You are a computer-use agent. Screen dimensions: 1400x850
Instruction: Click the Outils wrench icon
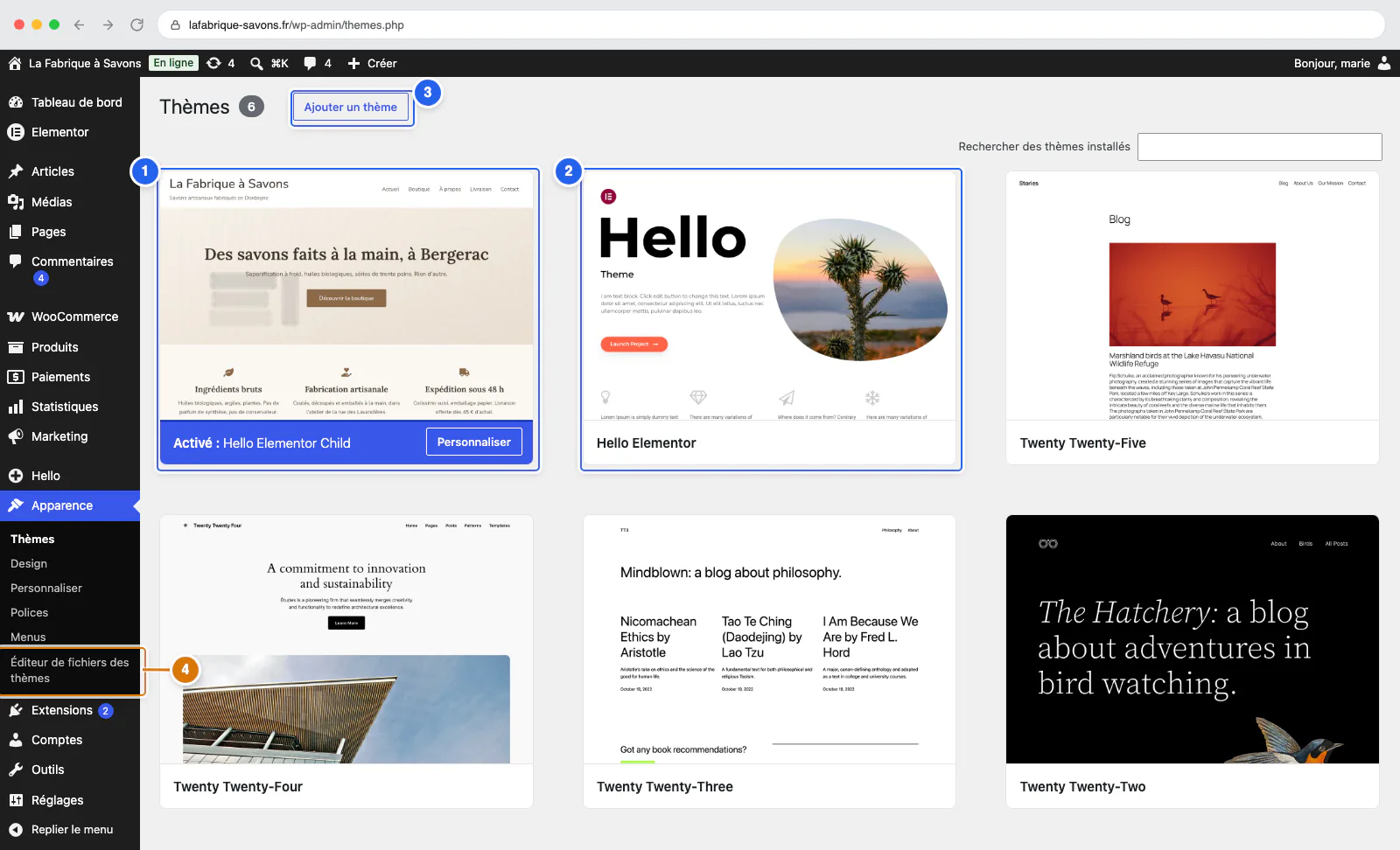click(x=16, y=770)
